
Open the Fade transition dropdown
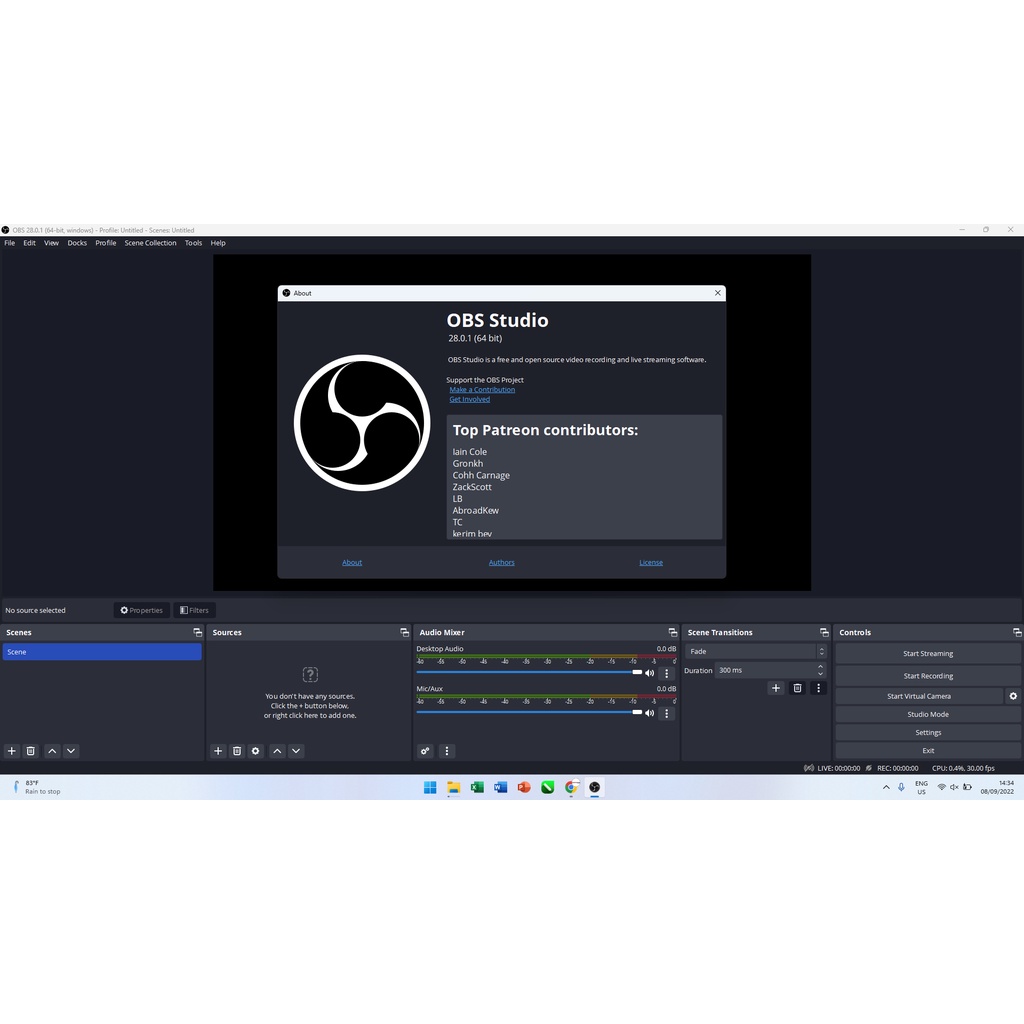pyautogui.click(x=756, y=651)
